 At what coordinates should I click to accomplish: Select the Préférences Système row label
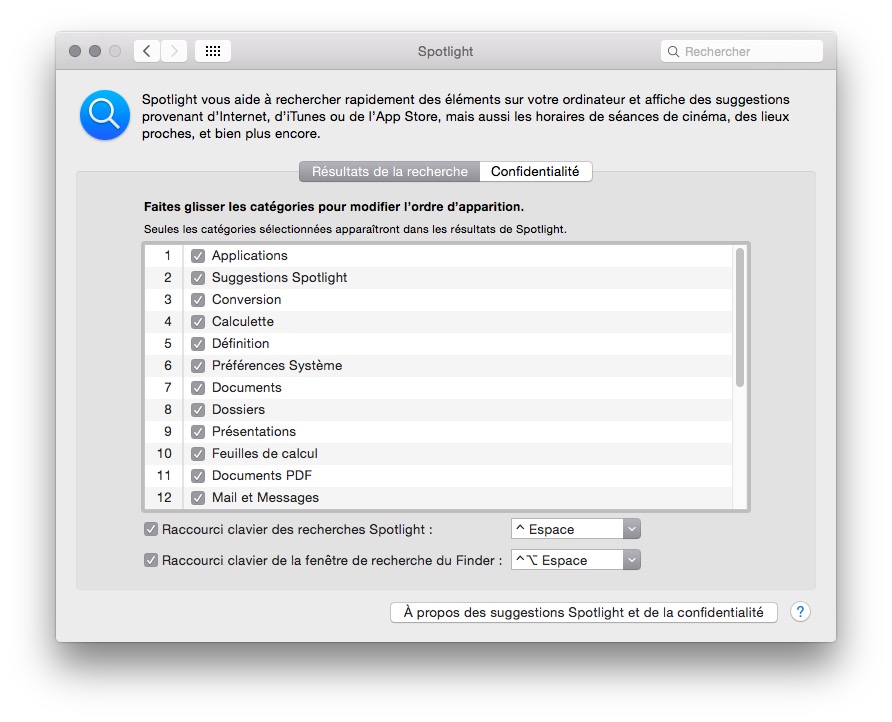pyautogui.click(x=277, y=365)
